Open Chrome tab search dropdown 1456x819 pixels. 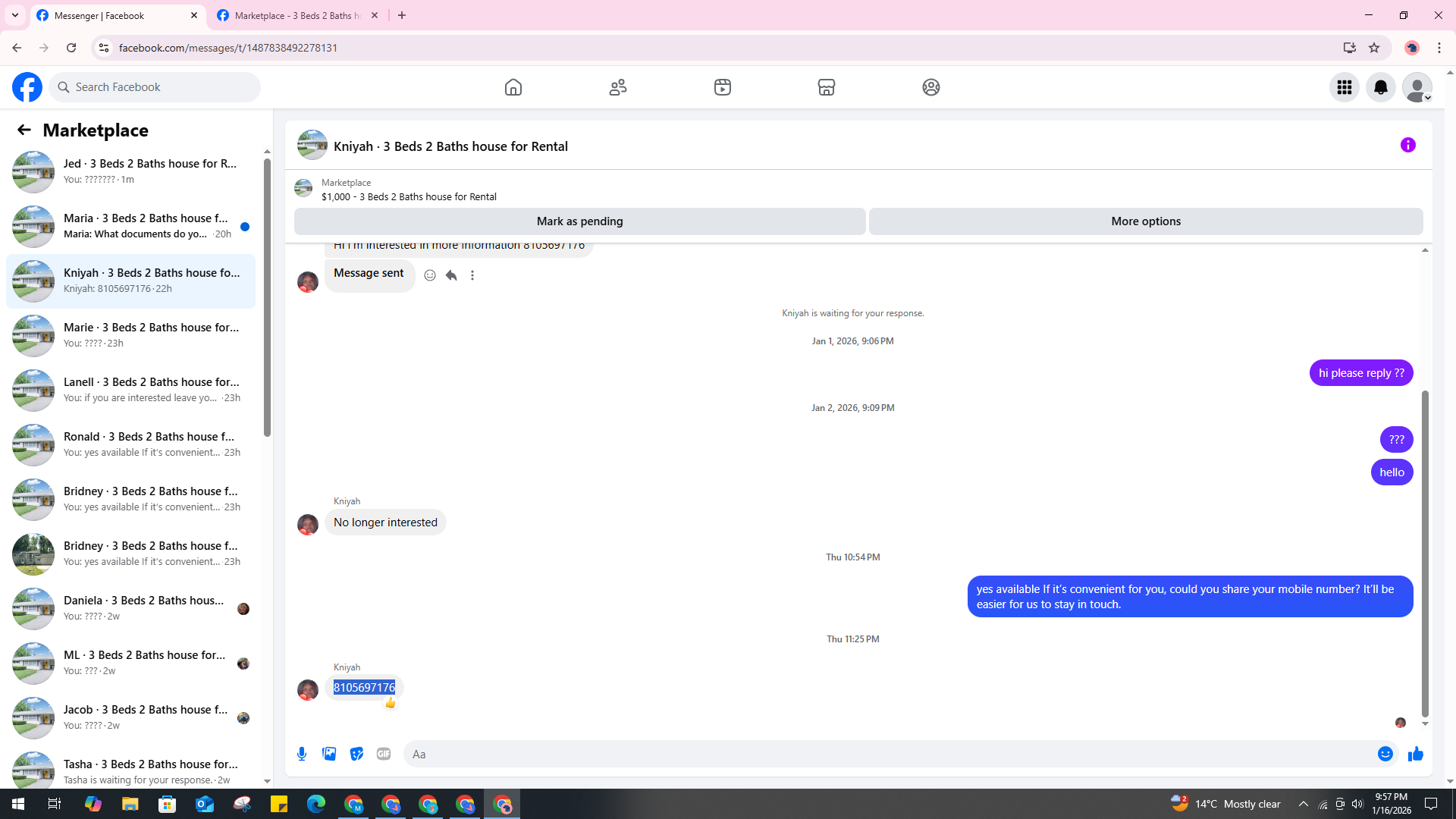15,15
